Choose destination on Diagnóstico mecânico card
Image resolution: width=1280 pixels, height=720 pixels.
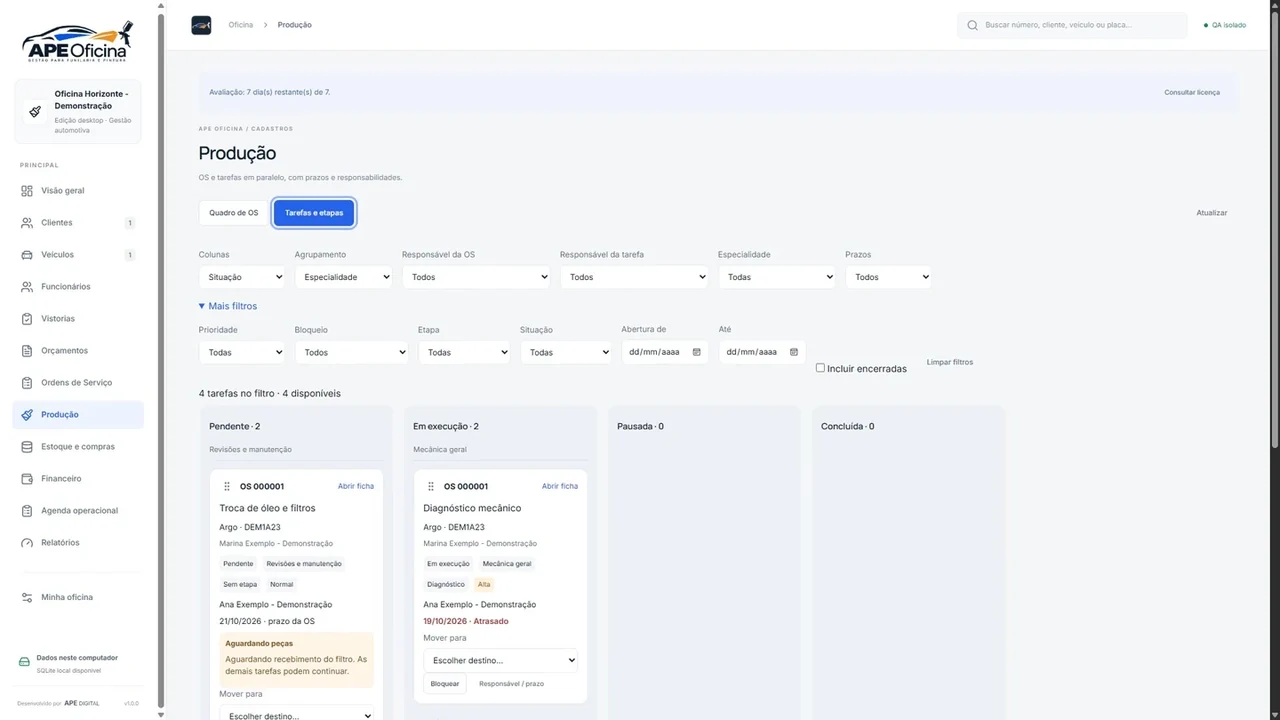(500, 660)
